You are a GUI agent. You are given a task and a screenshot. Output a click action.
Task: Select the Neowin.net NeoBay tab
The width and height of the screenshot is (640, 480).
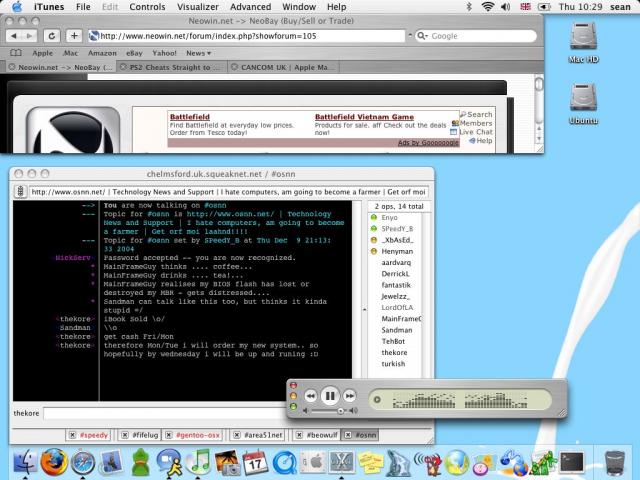point(61,67)
